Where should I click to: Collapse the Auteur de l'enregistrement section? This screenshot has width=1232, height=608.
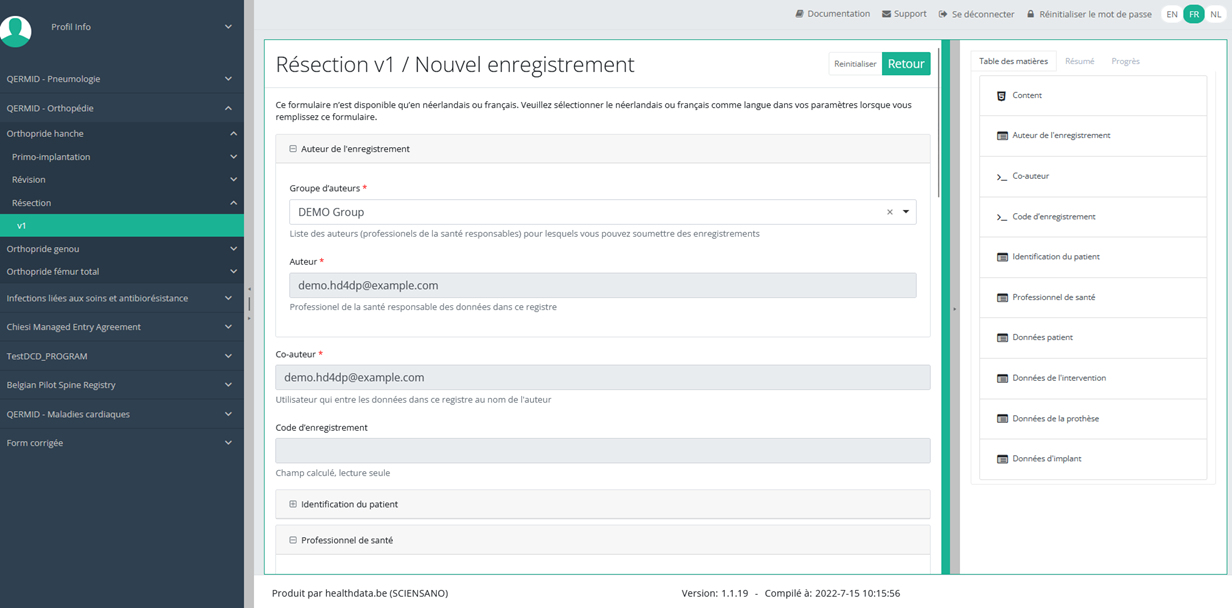(x=293, y=149)
